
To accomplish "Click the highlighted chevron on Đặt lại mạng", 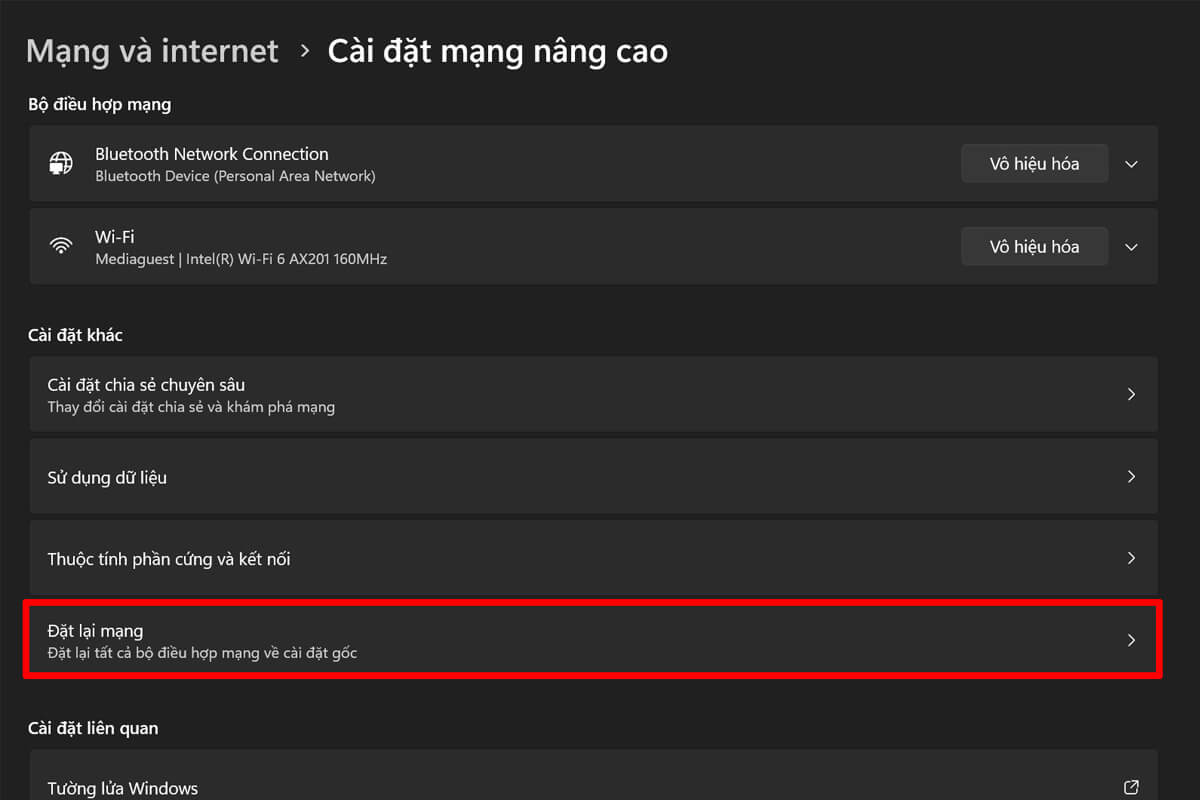I will point(1131,640).
